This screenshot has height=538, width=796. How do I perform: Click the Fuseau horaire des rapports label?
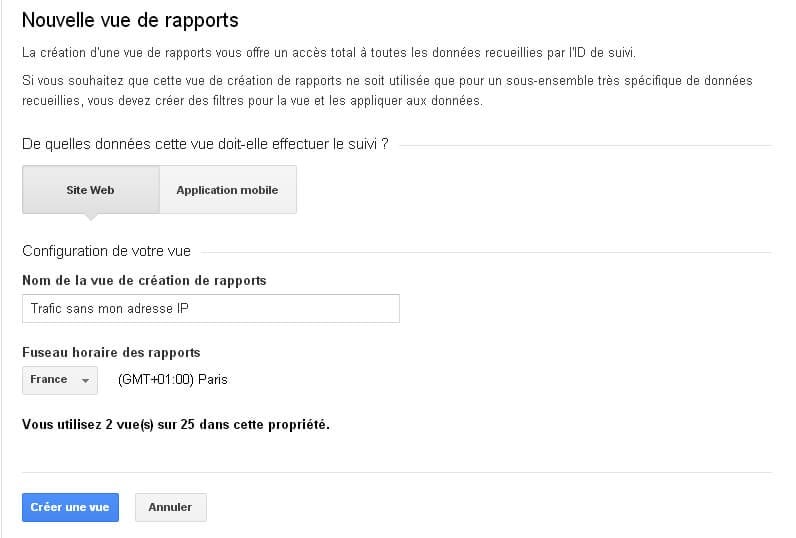[111, 352]
